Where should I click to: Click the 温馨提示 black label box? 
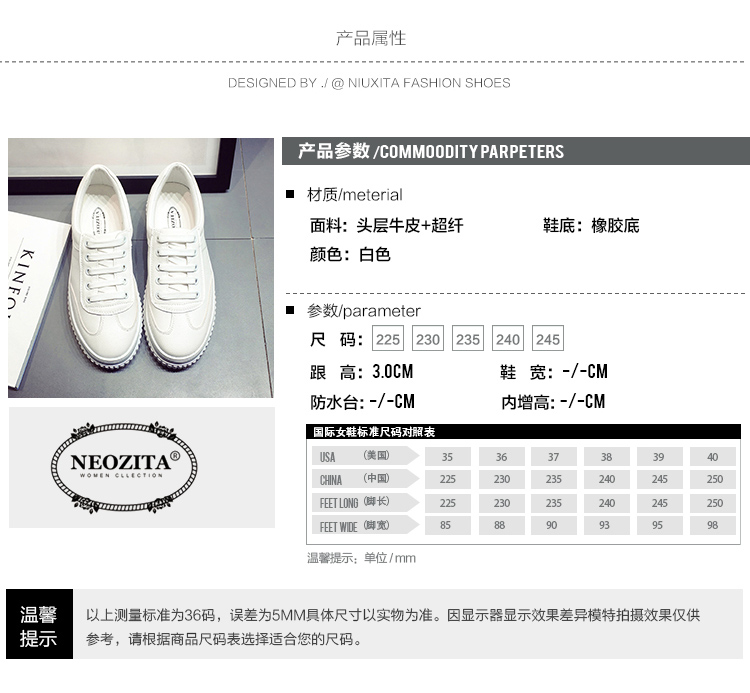click(39, 624)
